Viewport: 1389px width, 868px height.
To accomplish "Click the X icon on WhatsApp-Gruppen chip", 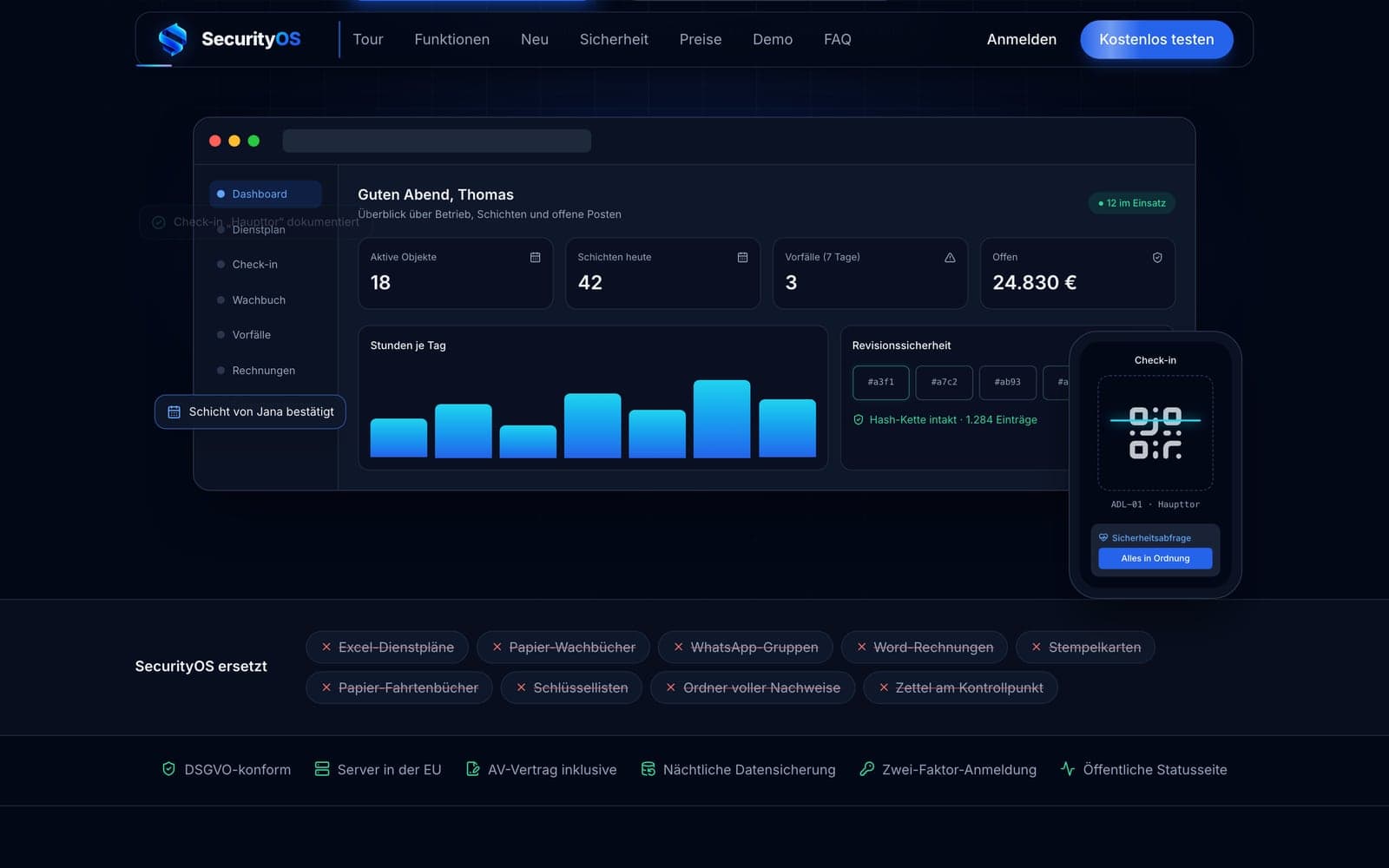I will click(679, 647).
